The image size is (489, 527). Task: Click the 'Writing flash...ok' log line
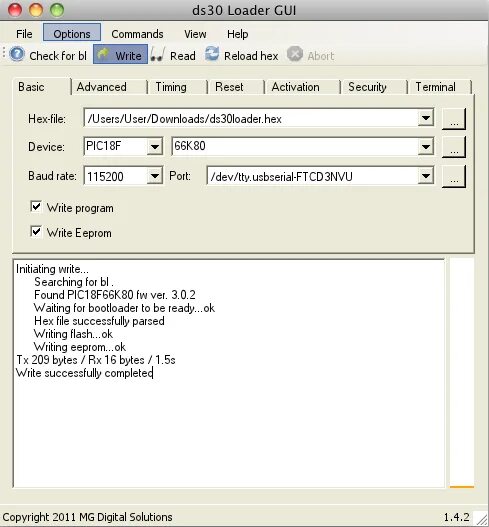point(73,334)
